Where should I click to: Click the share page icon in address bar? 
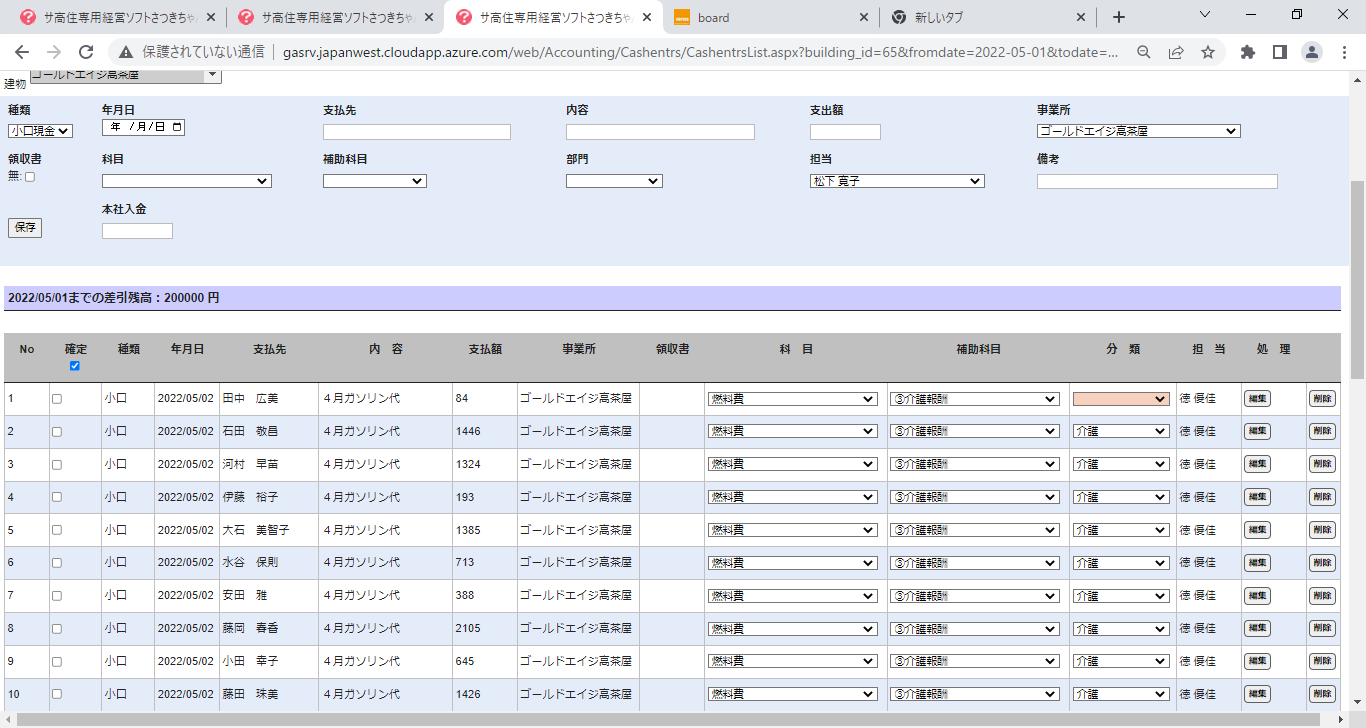pyautogui.click(x=1176, y=52)
